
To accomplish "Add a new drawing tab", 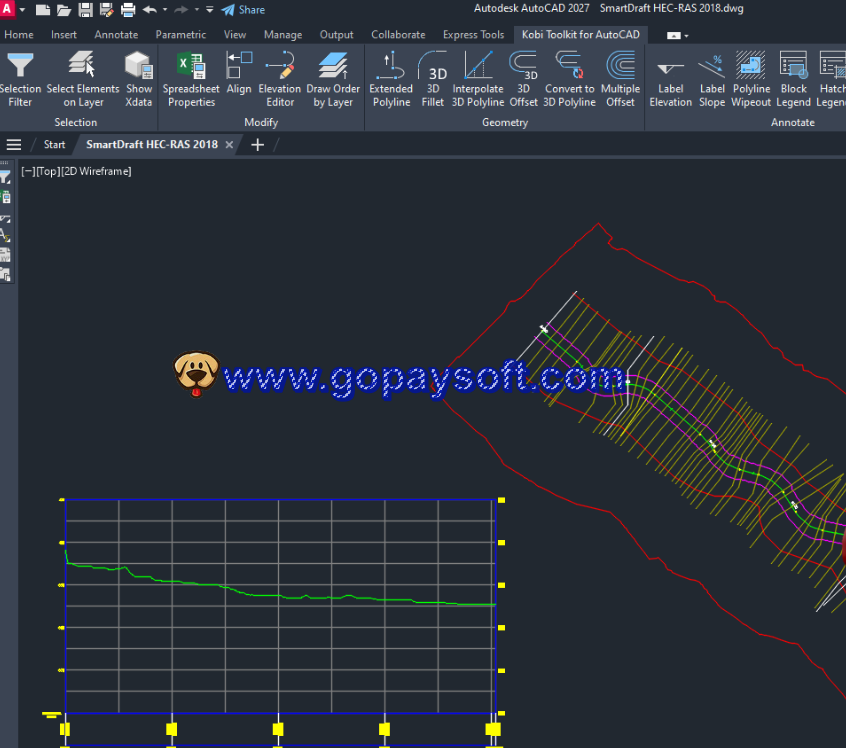I will 257,145.
